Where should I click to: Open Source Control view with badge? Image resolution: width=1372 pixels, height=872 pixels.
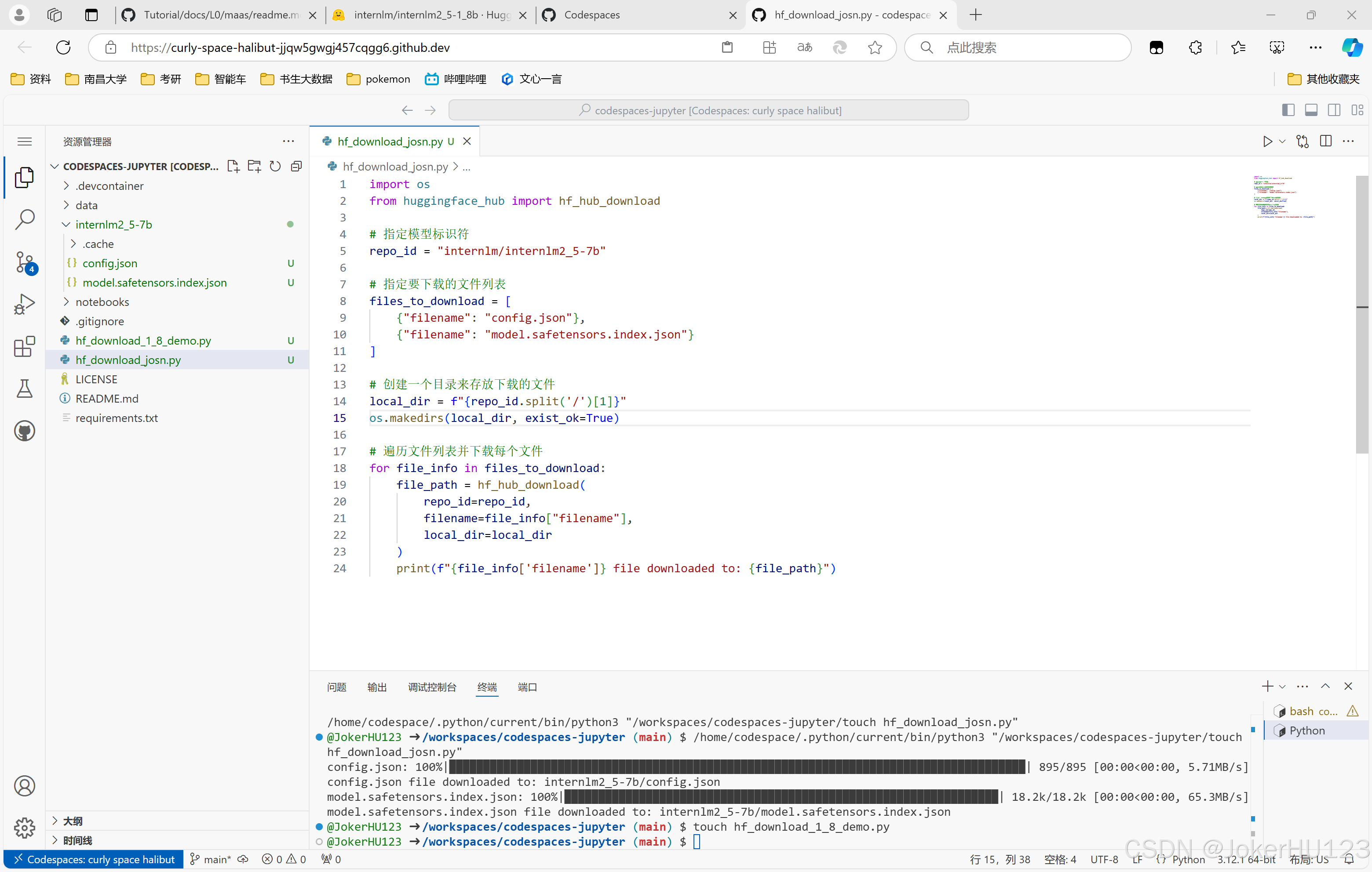25,262
